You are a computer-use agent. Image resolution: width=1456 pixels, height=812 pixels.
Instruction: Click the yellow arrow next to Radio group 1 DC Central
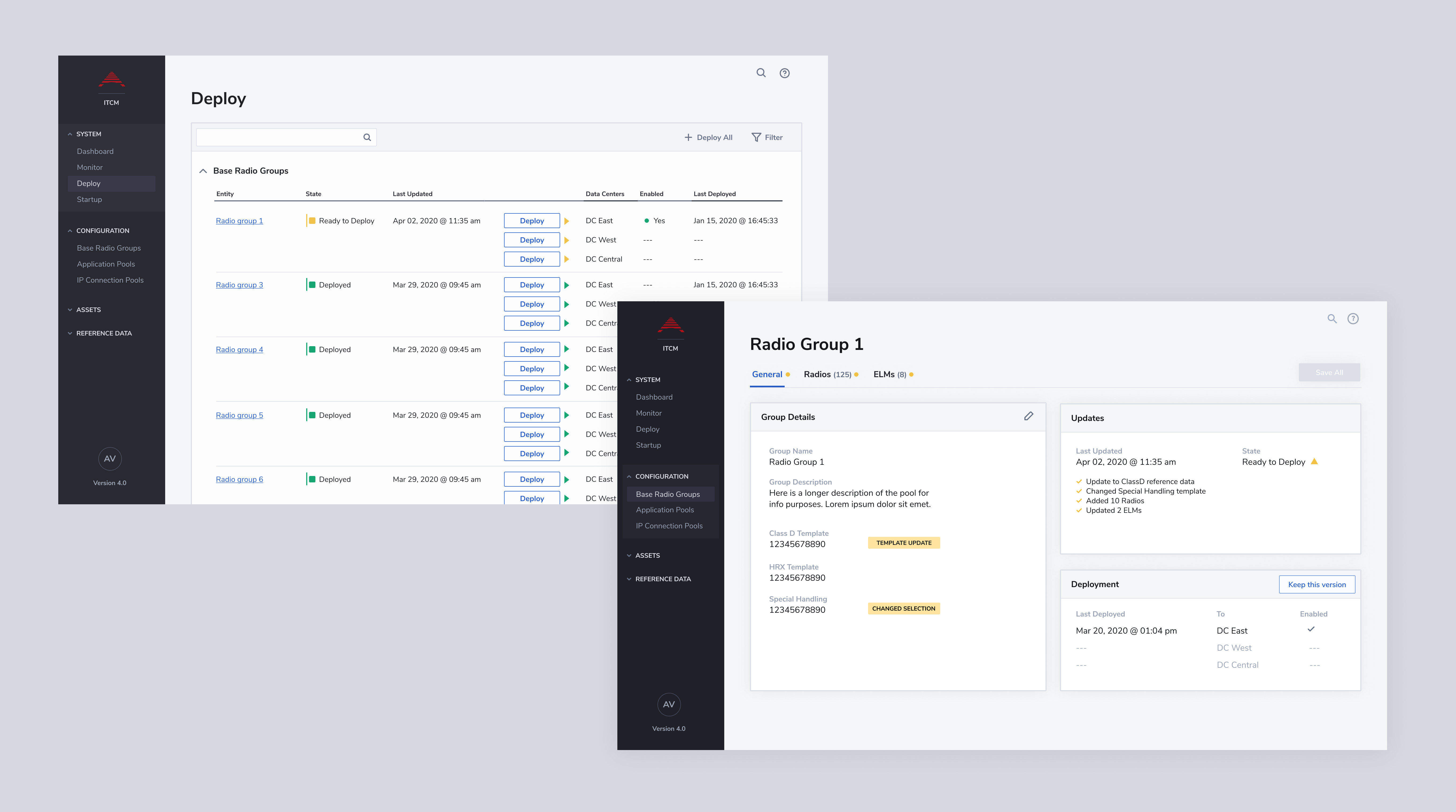(566, 259)
